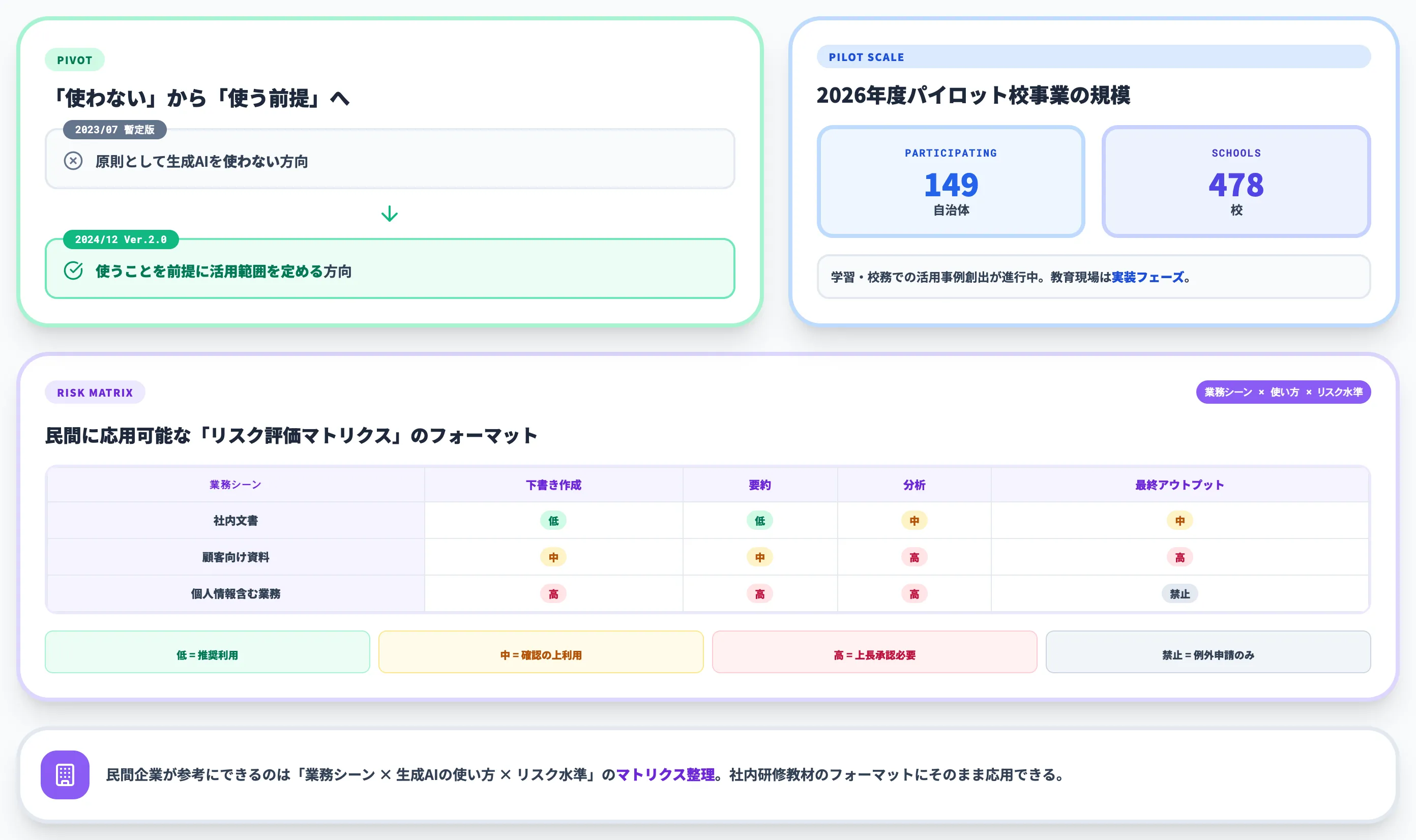
Task: Click the 最終アウトプット column header
Action: click(1179, 485)
